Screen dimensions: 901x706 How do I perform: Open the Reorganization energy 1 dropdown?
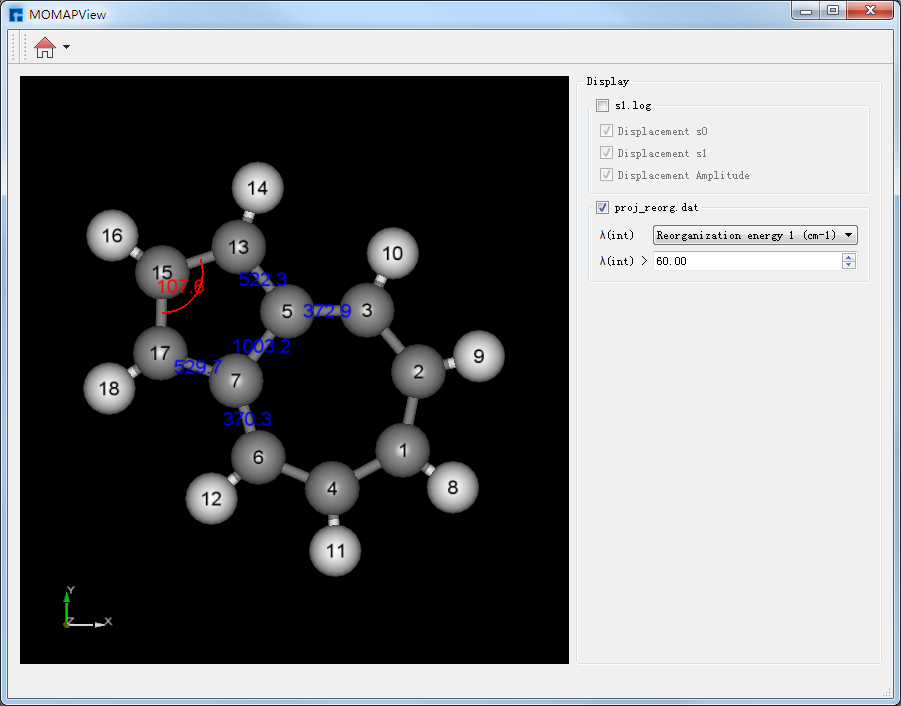click(755, 235)
